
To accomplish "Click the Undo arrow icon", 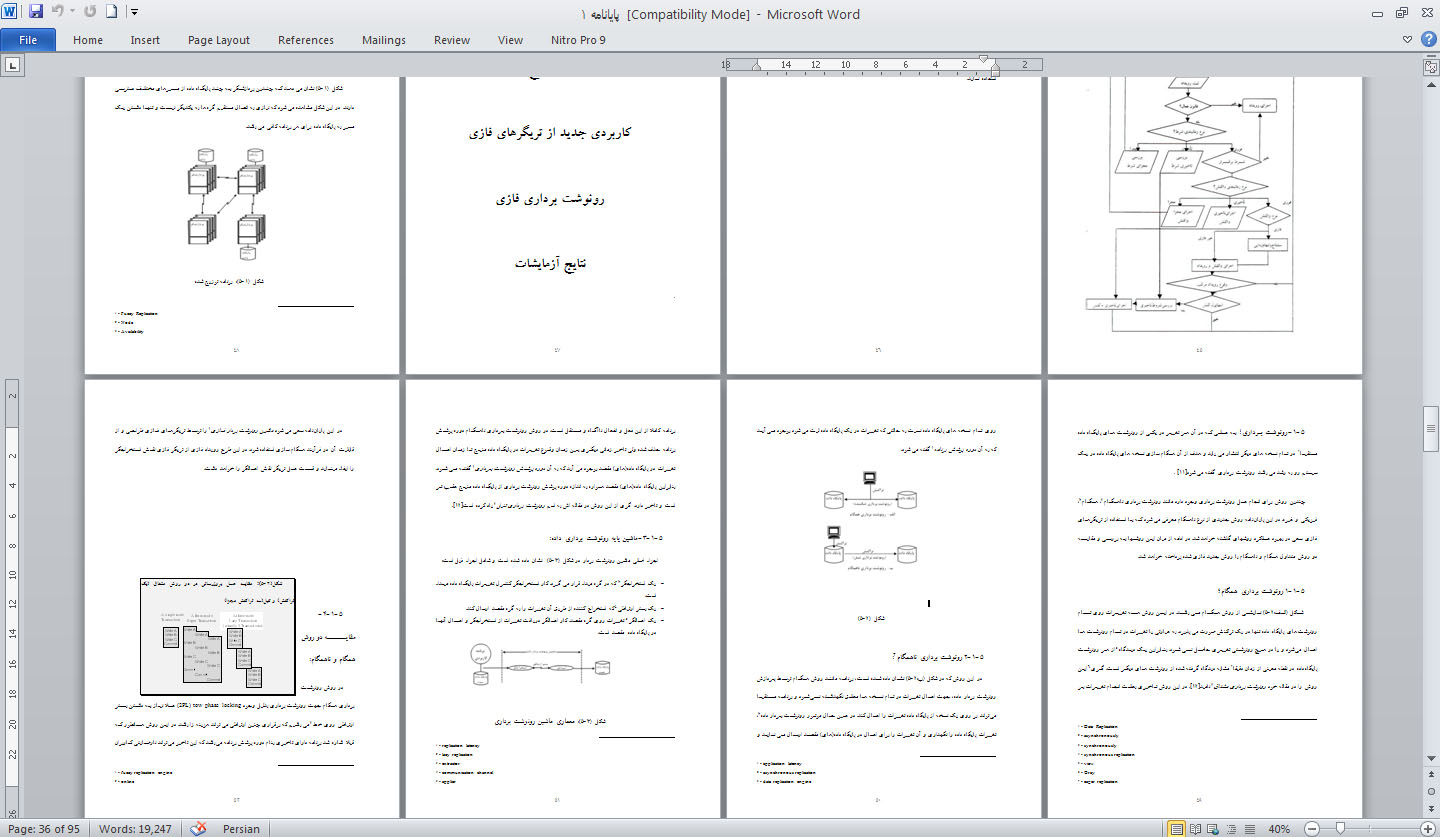I will 57,13.
